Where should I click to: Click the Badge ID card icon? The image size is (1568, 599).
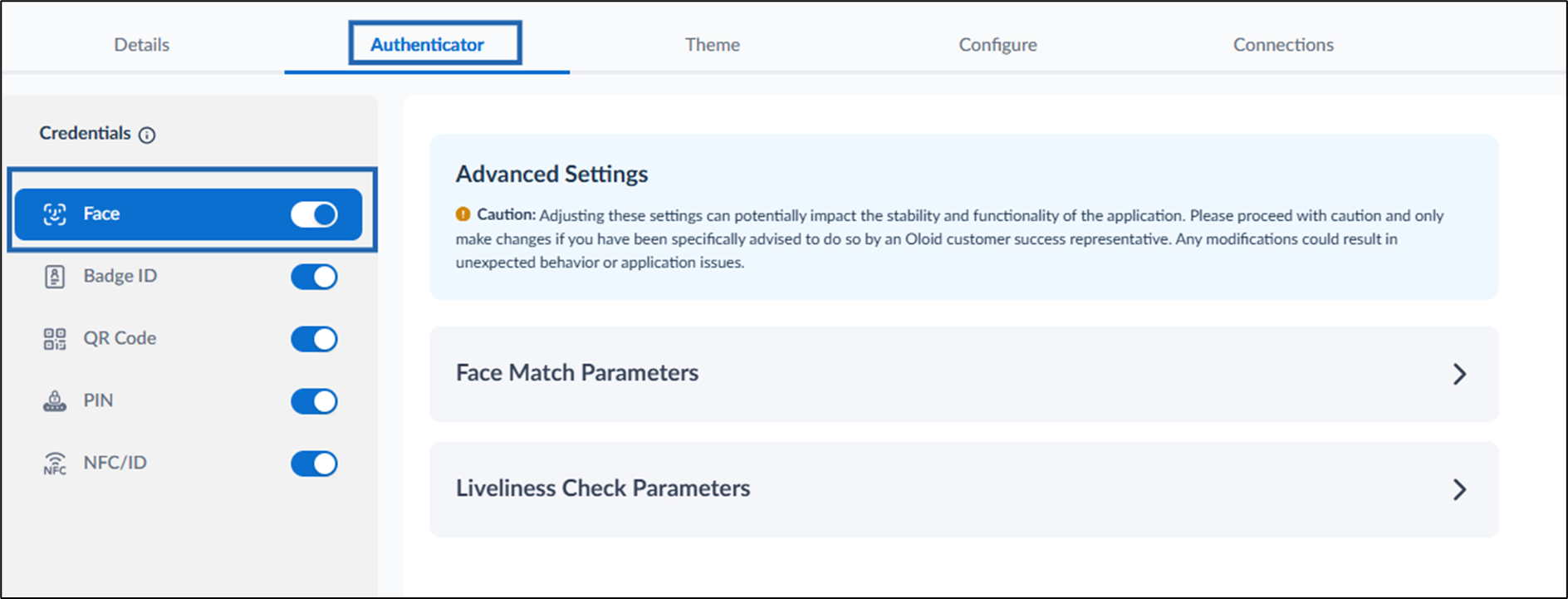coord(55,277)
